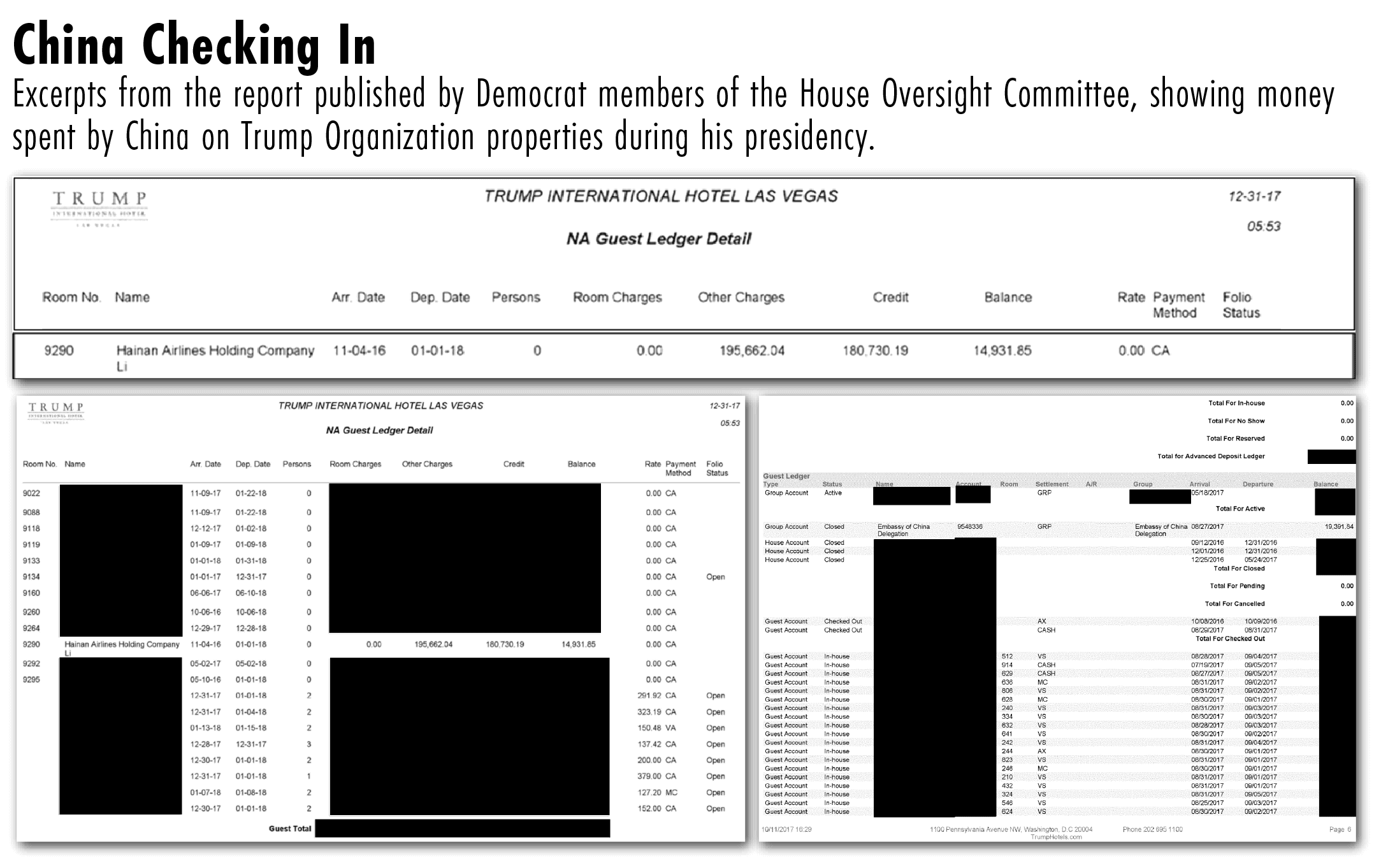Click the 127.20 rate with MC payment
This screenshot has height=868, width=1381.
[x=649, y=793]
